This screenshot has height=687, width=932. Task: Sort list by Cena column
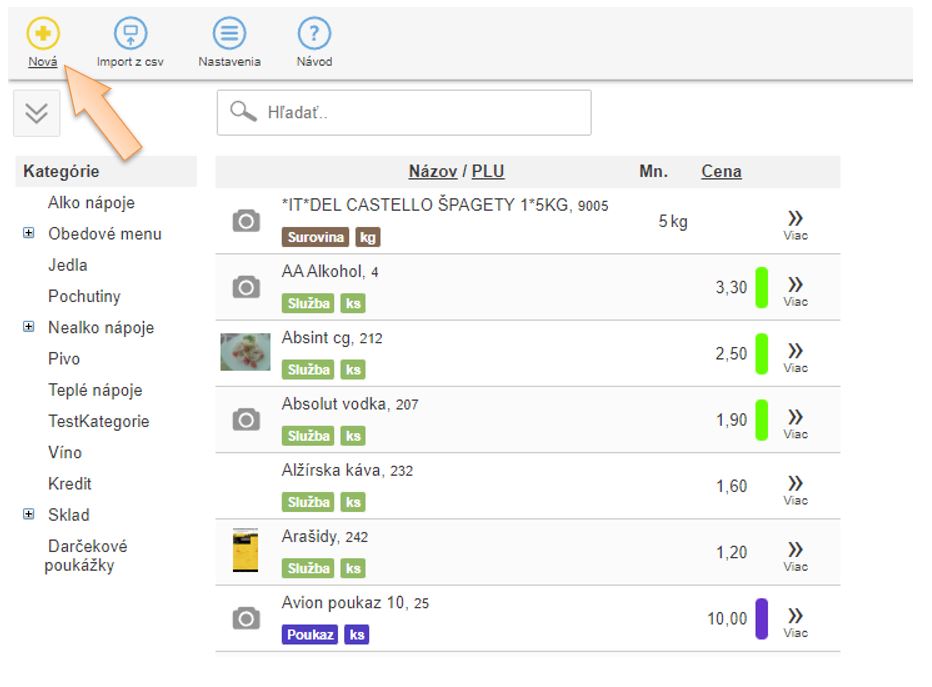click(x=721, y=172)
